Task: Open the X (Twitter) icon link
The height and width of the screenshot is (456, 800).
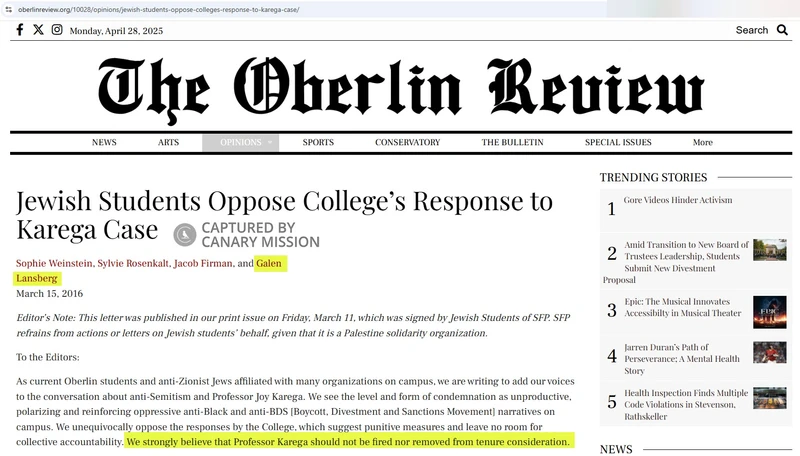Action: [38, 30]
